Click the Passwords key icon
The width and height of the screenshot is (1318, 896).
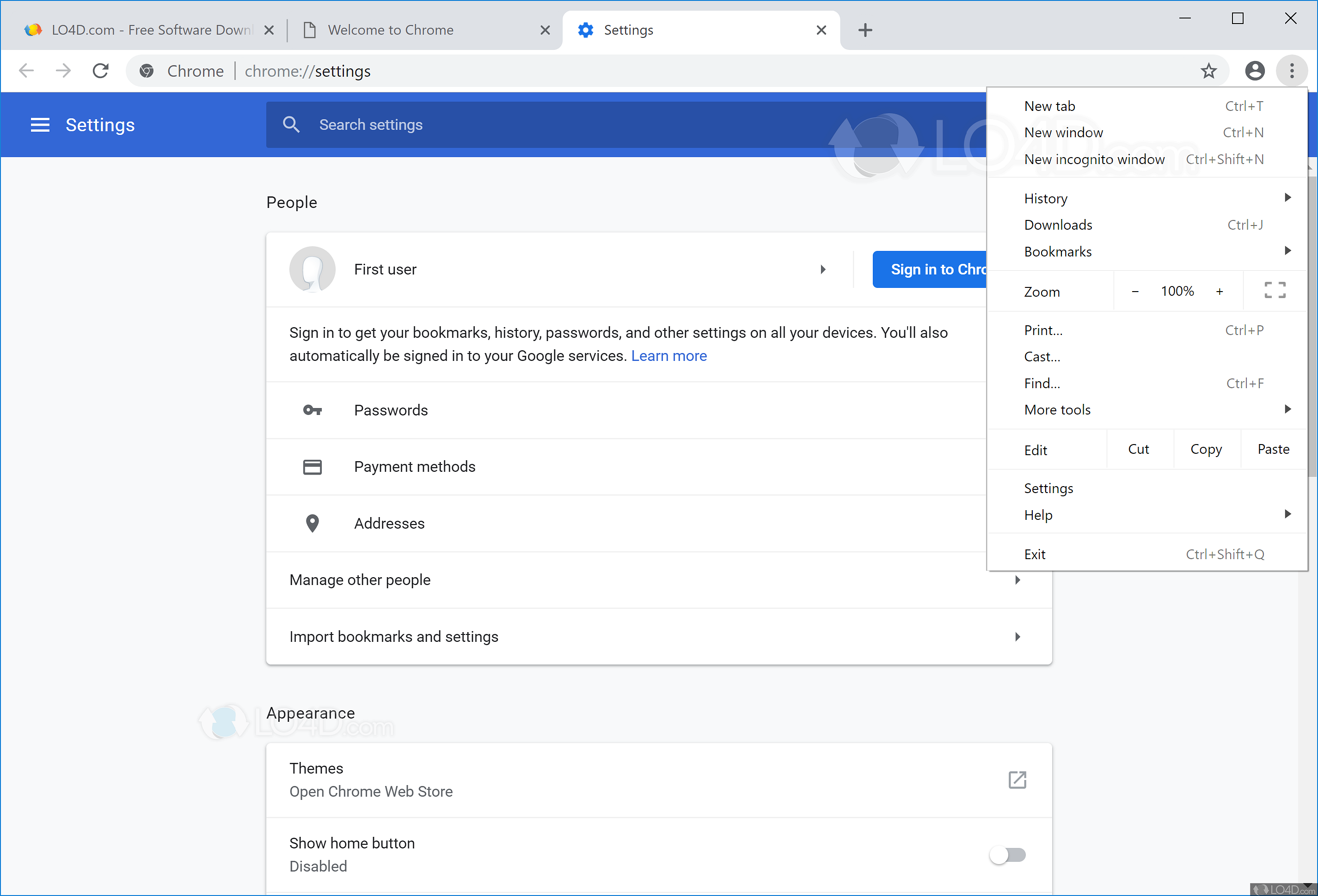click(313, 410)
